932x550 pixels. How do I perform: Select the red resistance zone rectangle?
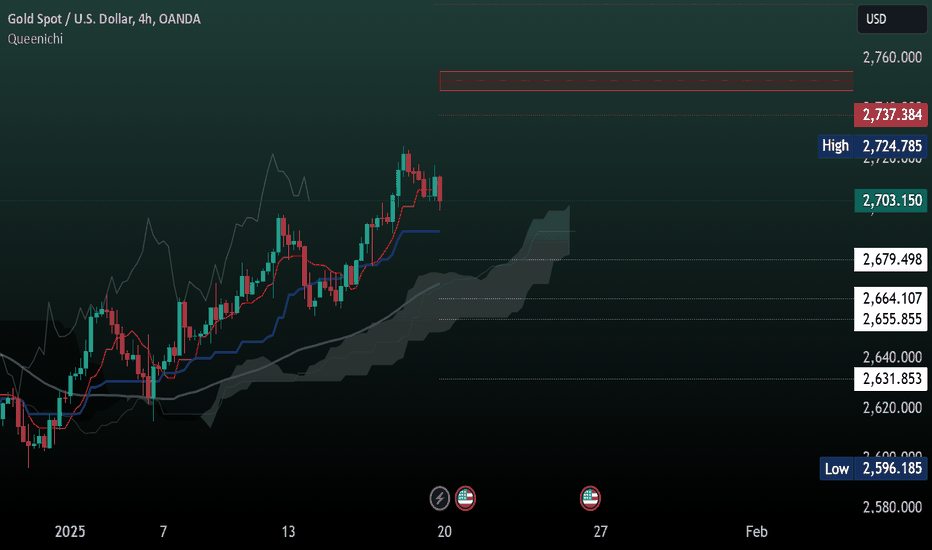click(x=646, y=81)
